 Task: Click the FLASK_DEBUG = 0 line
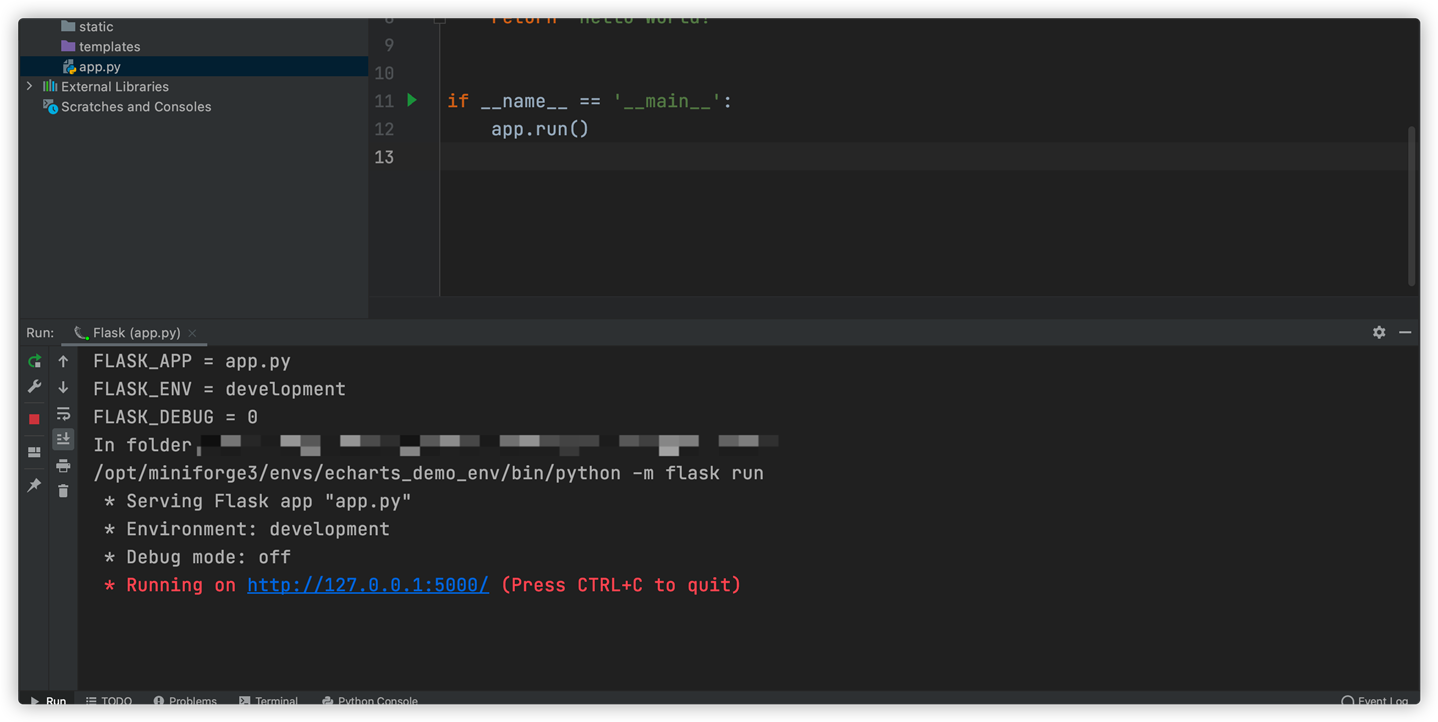tap(175, 417)
